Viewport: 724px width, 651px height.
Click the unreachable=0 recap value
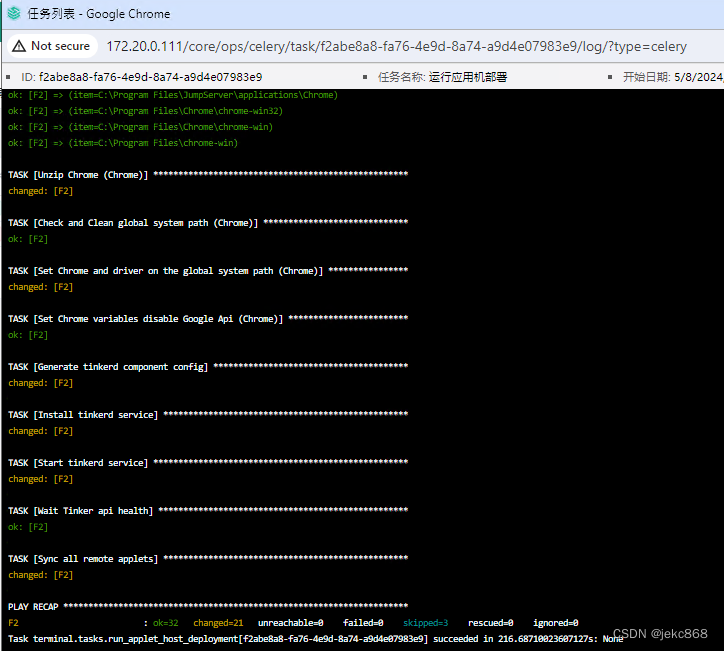pos(290,623)
